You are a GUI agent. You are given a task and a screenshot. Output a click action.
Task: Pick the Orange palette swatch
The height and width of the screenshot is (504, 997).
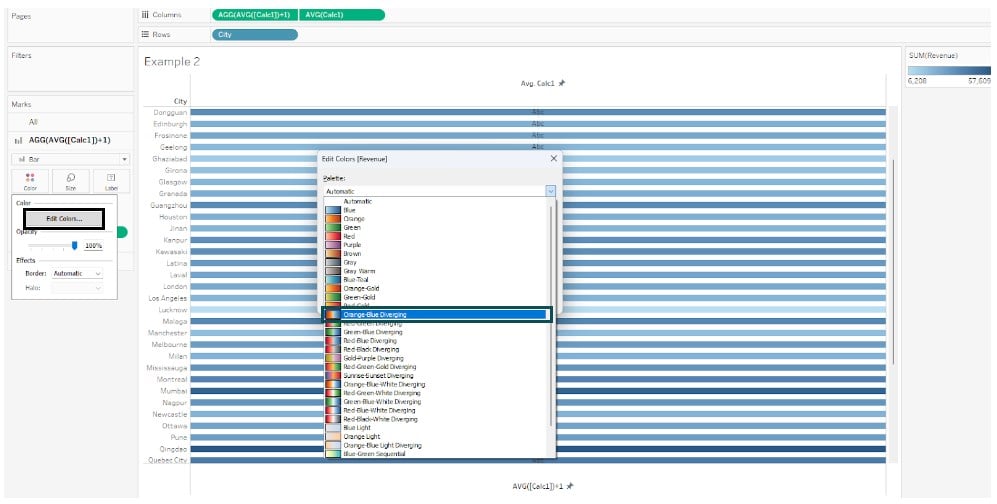(333, 219)
